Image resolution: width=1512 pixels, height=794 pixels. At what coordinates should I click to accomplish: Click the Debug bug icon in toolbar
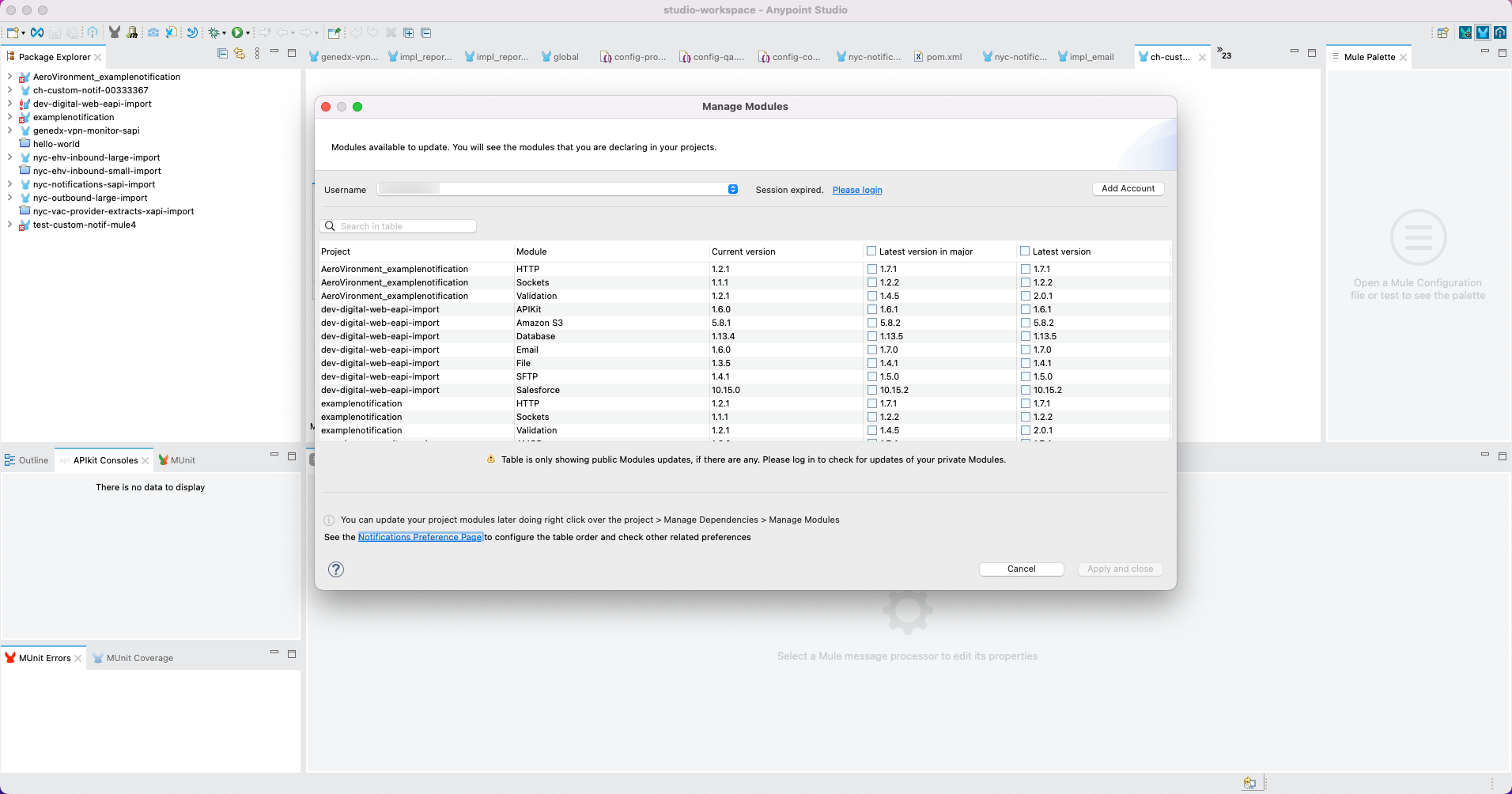coord(214,32)
